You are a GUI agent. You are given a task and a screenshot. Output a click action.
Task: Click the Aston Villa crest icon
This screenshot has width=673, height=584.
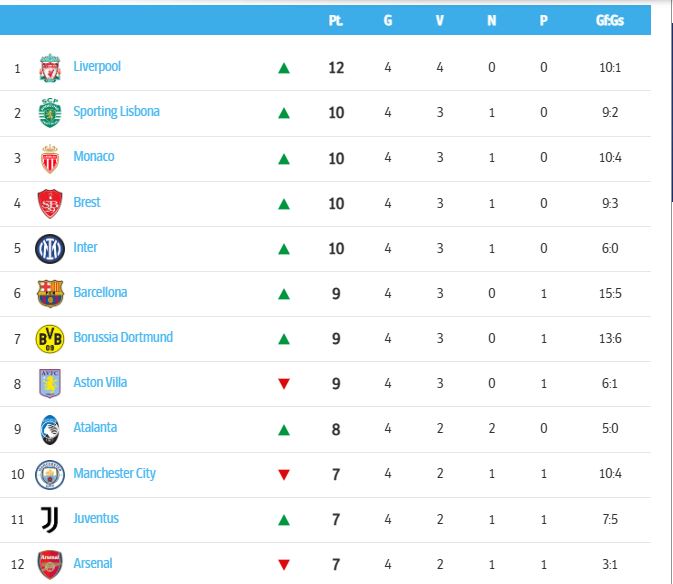(x=50, y=383)
